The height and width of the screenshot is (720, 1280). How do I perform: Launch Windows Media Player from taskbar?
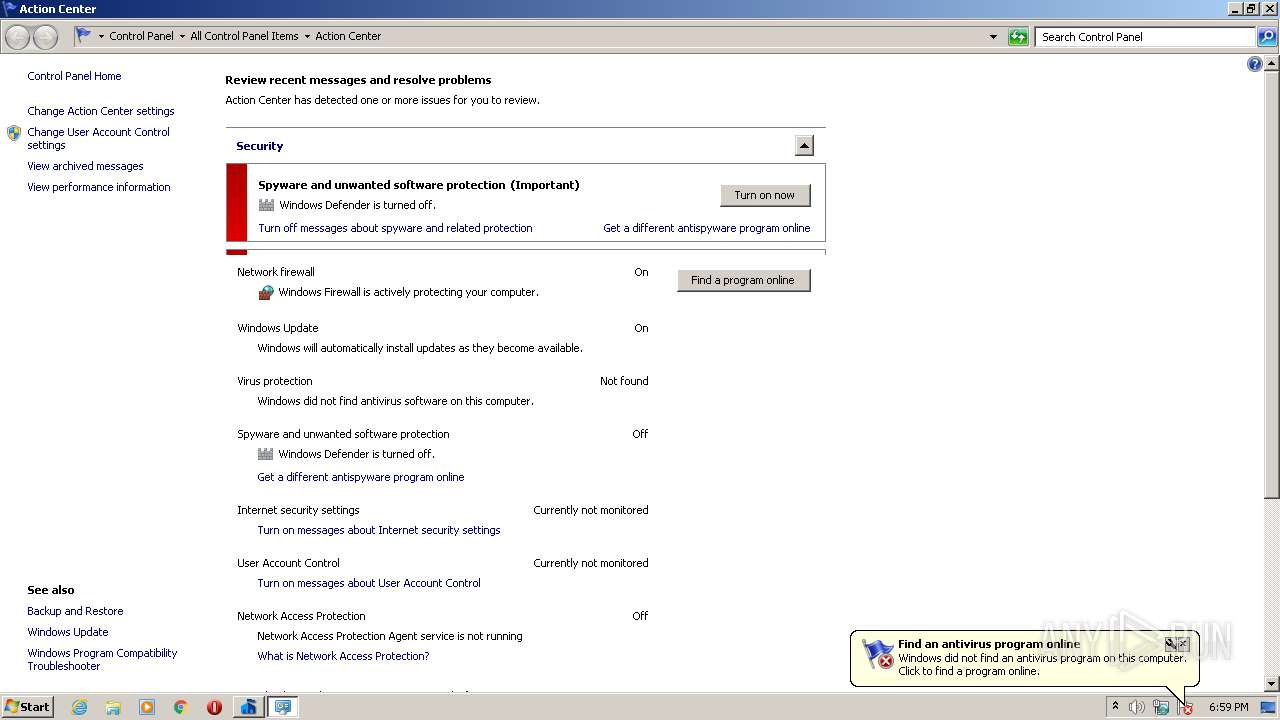coord(147,707)
